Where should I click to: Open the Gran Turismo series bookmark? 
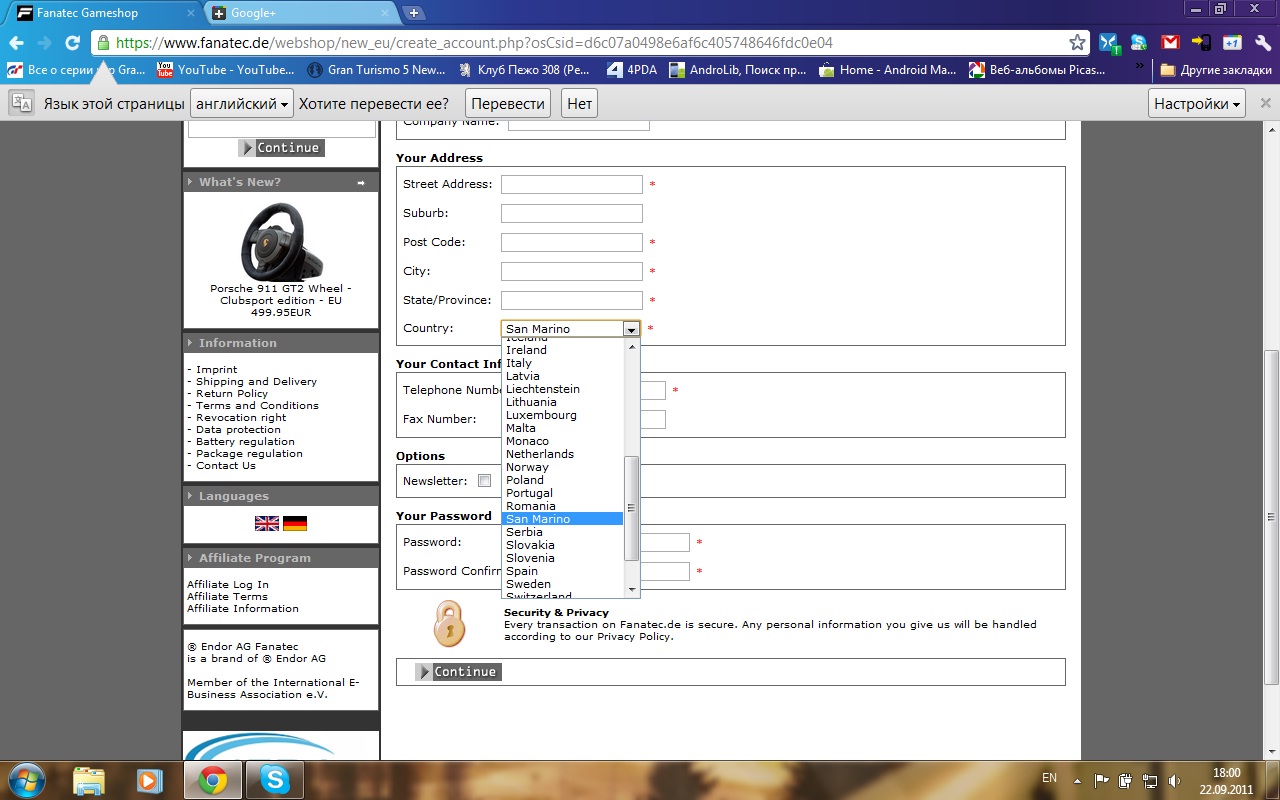[x=77, y=70]
